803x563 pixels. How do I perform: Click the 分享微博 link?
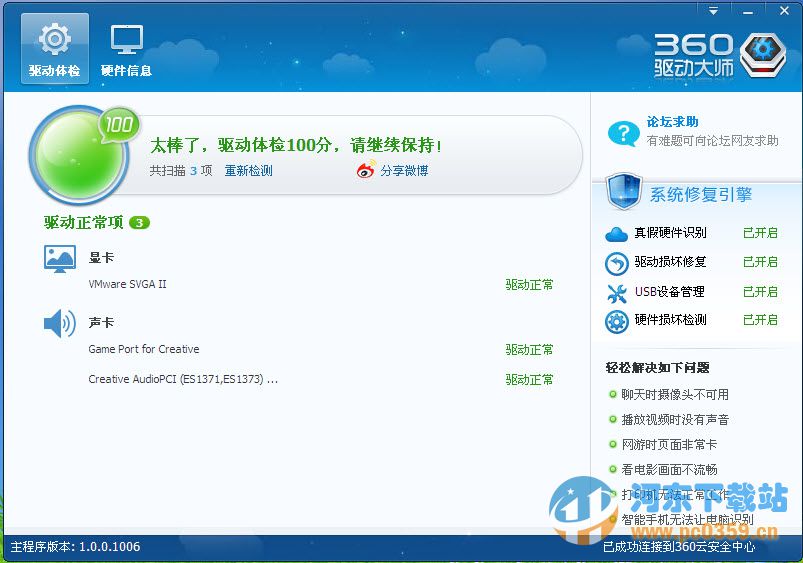point(404,171)
